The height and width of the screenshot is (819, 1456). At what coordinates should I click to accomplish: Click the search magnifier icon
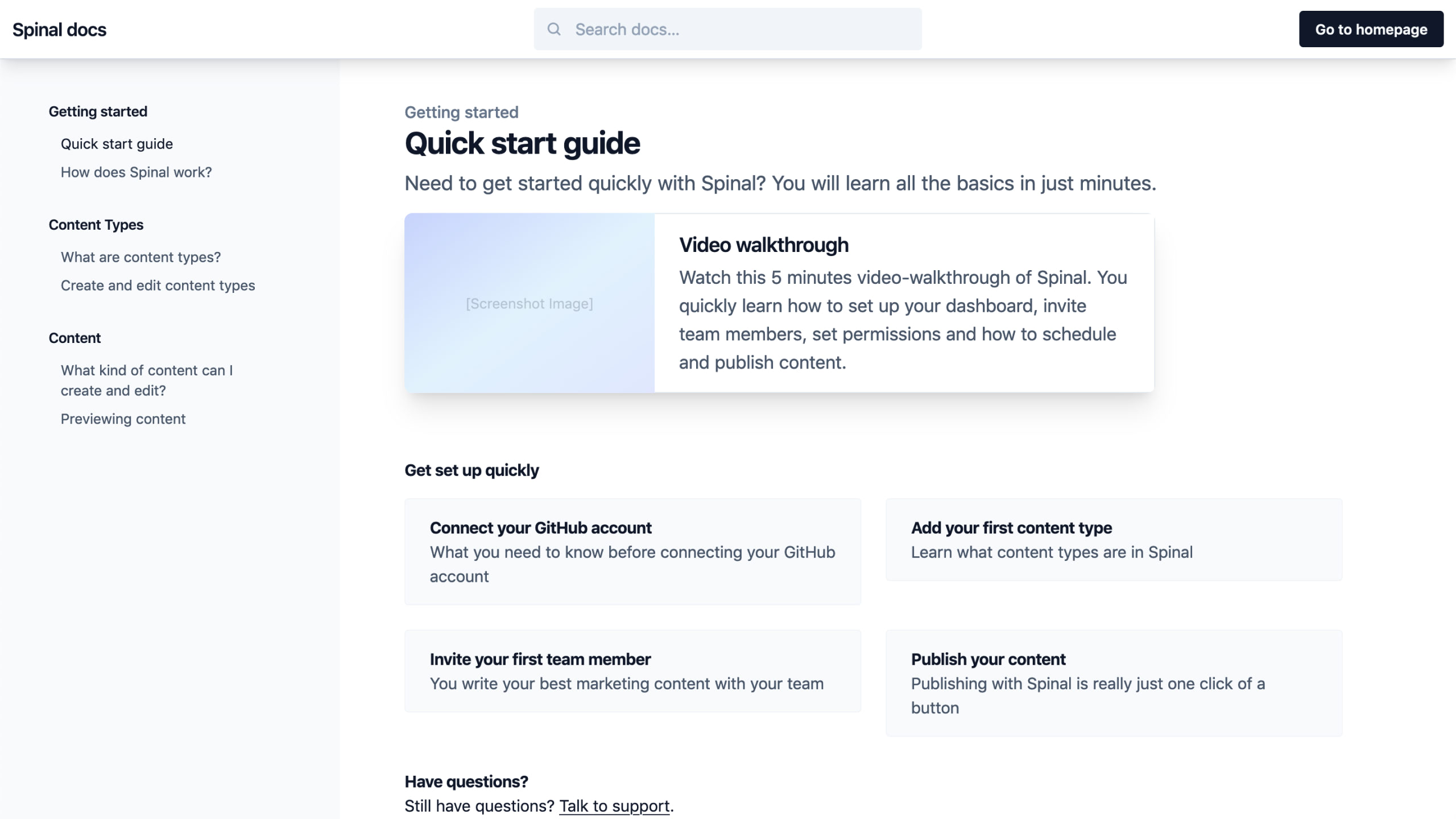(x=553, y=29)
